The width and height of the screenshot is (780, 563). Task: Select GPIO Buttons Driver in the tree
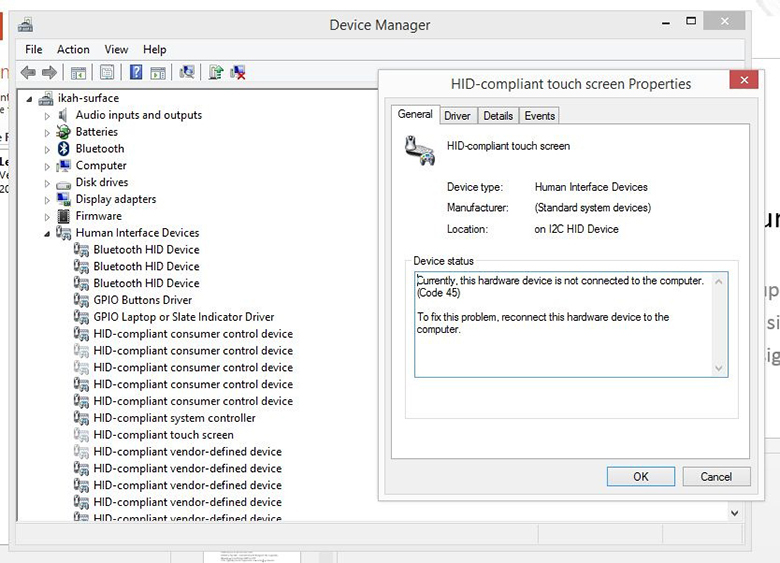pos(142,300)
